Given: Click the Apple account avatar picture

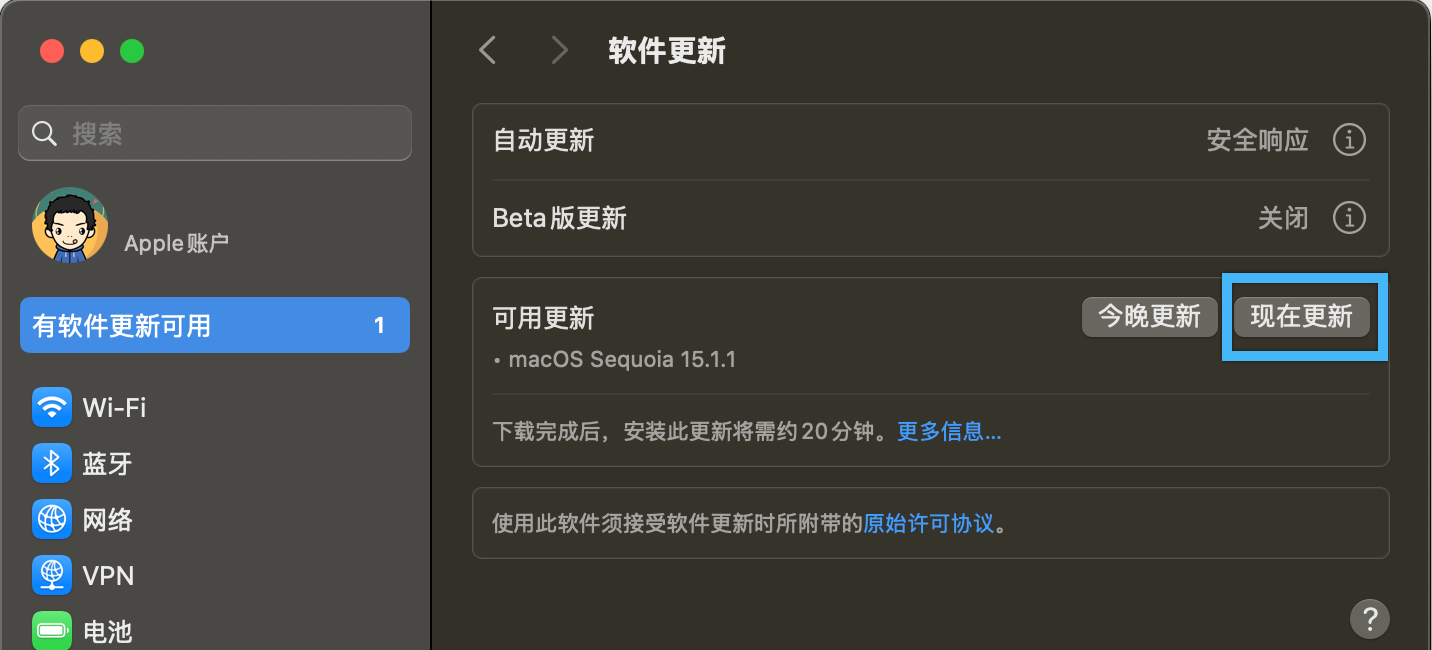Looking at the screenshot, I should click(x=70, y=226).
